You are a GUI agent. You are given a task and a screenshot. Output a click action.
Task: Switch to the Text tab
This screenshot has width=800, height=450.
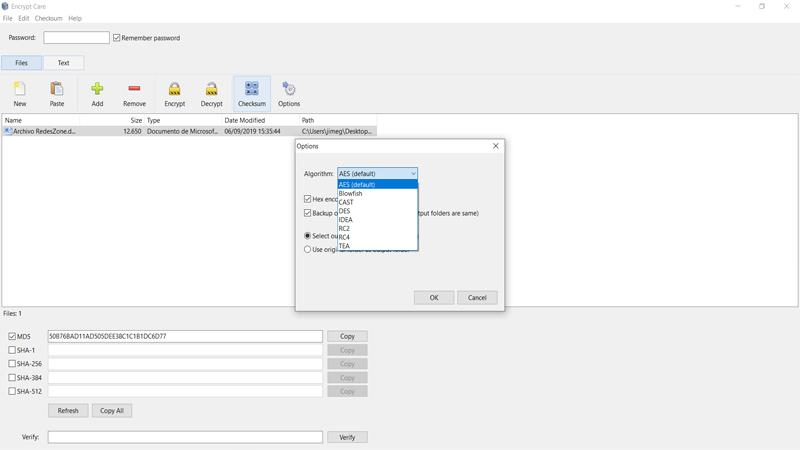pyautogui.click(x=63, y=63)
